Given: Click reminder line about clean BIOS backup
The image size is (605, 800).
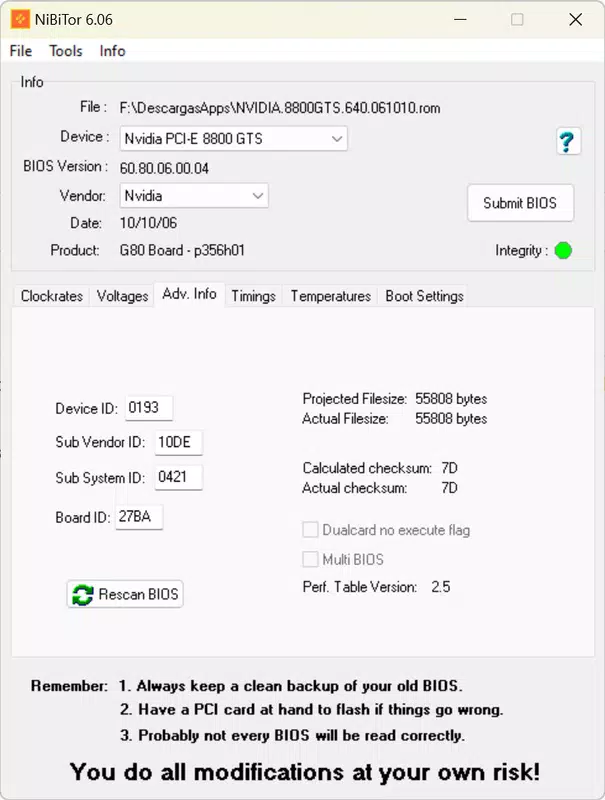Looking at the screenshot, I should (x=290, y=686).
